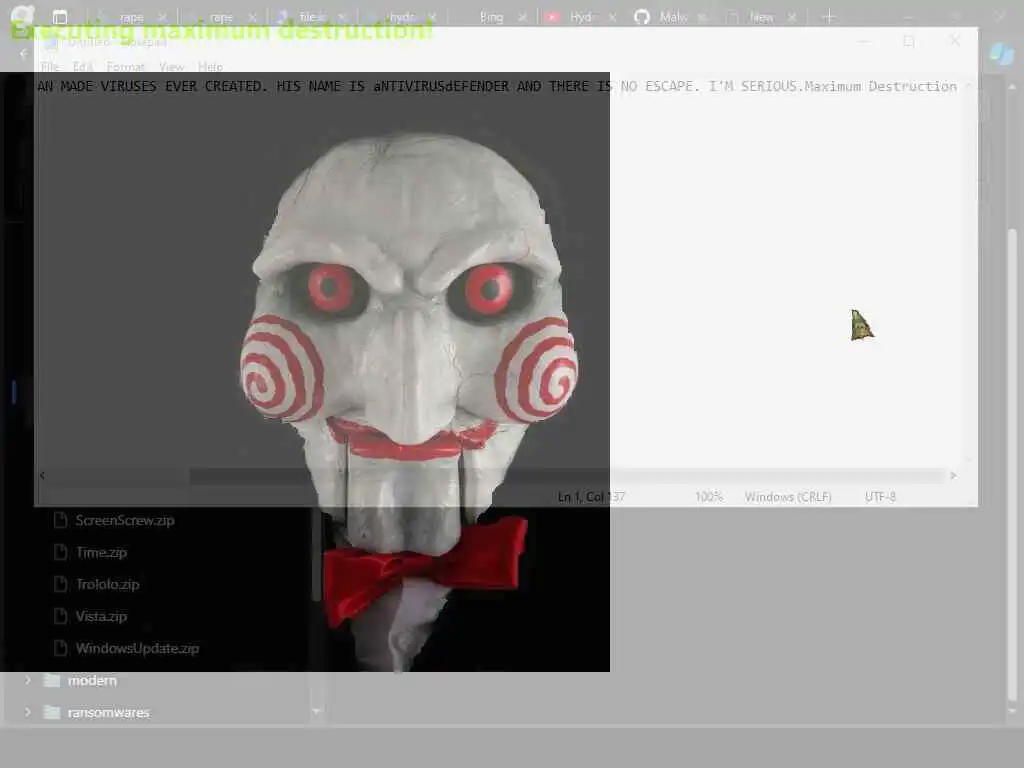The width and height of the screenshot is (1024, 768).
Task: Select WindowsUpdate.zip in the file list
Action: pyautogui.click(x=137, y=648)
